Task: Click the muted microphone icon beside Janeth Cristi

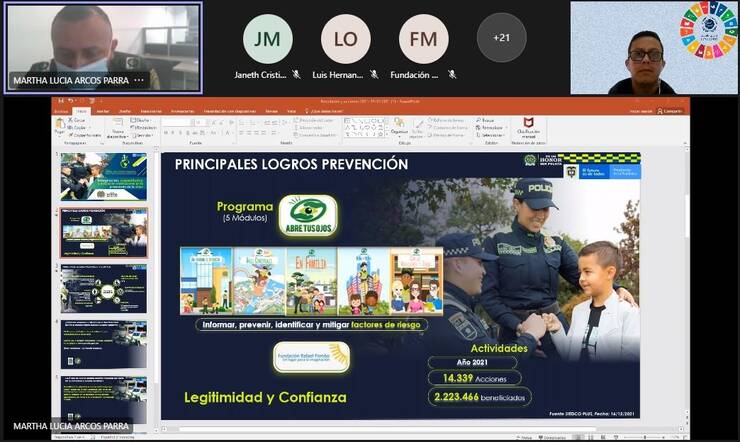Action: pyautogui.click(x=296, y=75)
